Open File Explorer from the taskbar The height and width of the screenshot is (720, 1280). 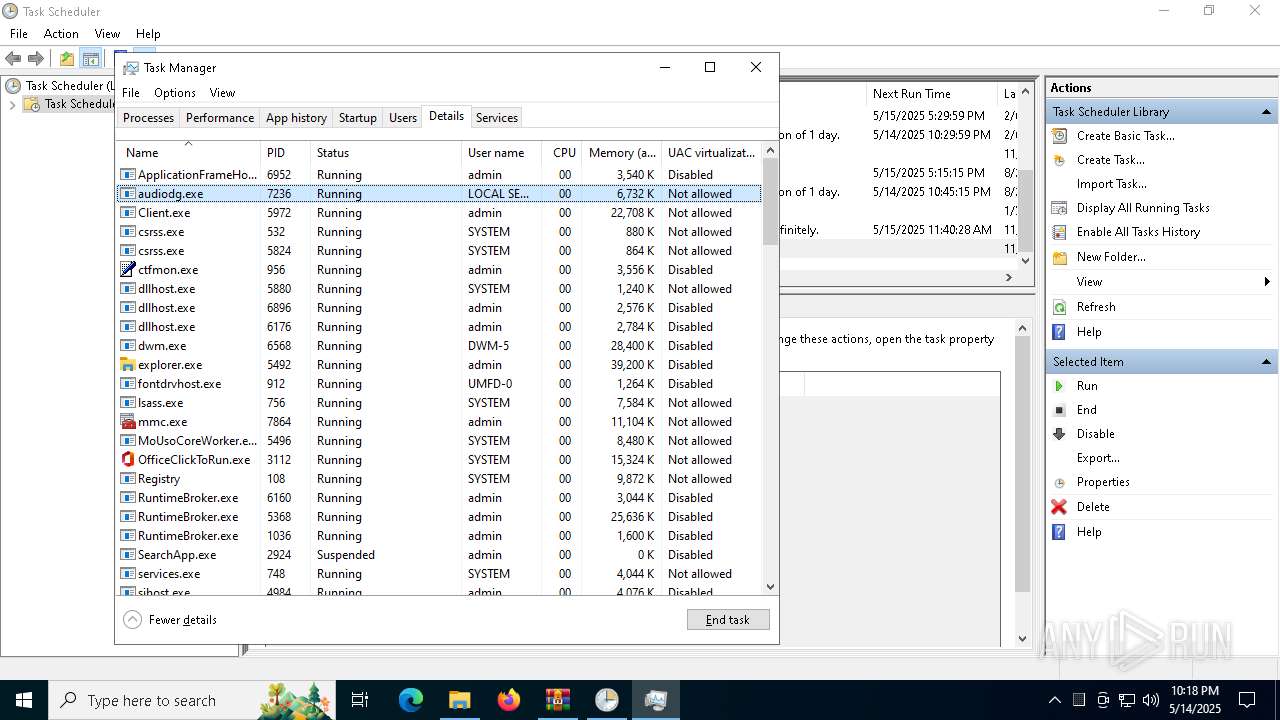[459, 700]
